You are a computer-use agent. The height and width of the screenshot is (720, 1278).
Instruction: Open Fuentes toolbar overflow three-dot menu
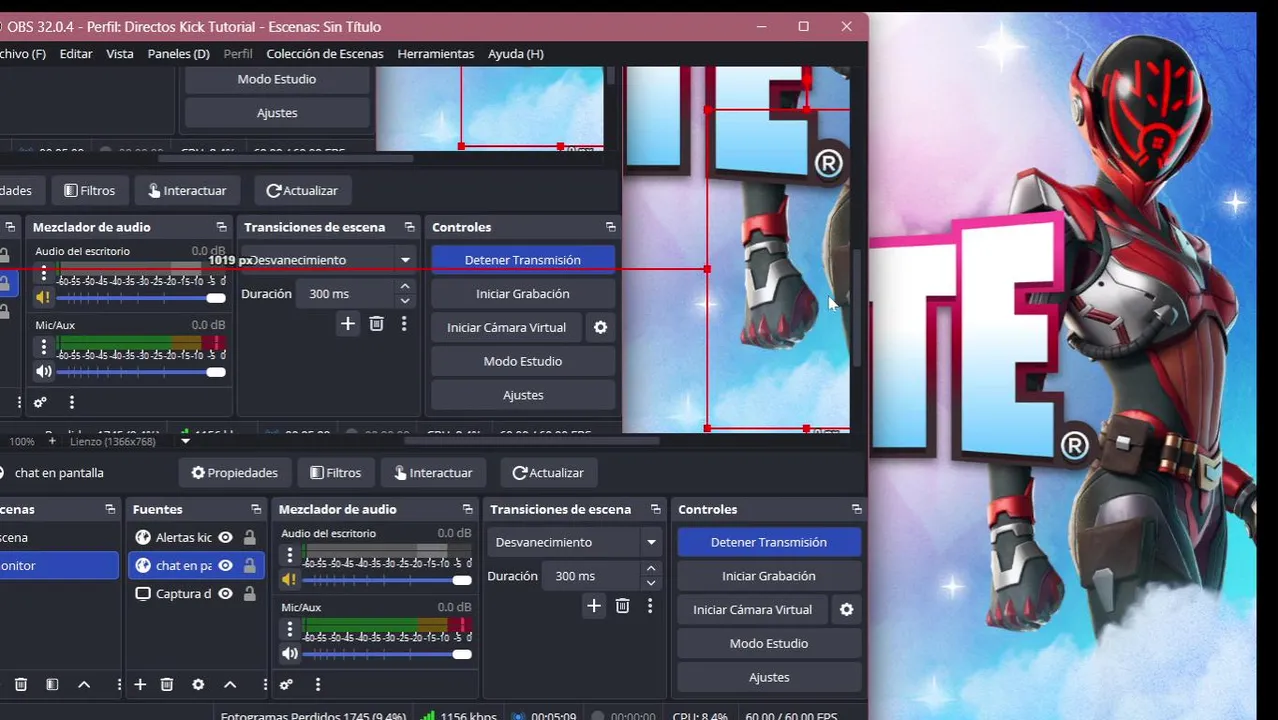[265, 685]
